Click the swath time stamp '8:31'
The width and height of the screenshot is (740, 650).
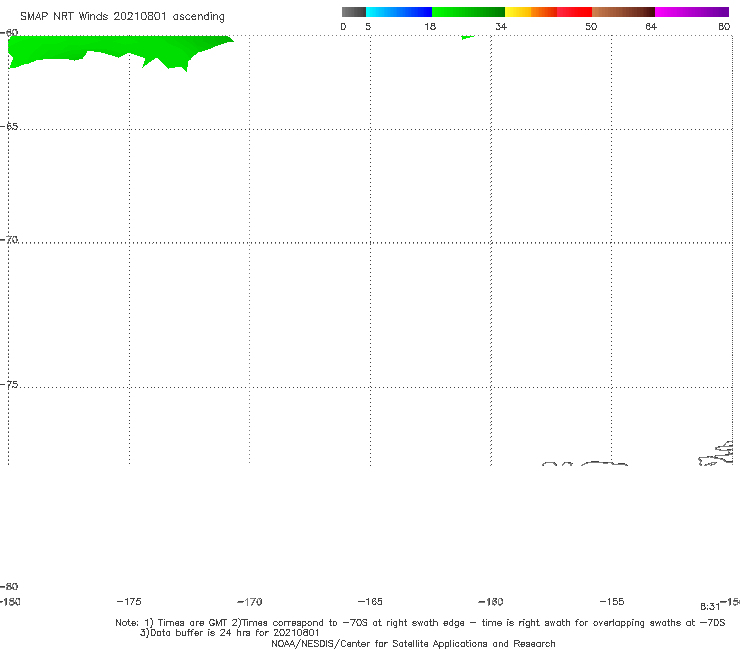(x=710, y=607)
